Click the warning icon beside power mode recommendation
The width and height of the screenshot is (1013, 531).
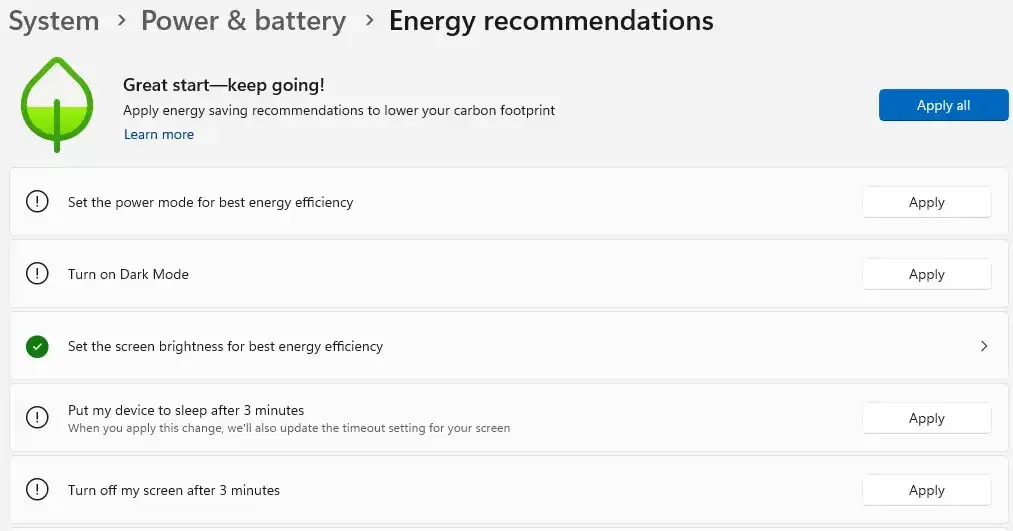pyautogui.click(x=37, y=202)
